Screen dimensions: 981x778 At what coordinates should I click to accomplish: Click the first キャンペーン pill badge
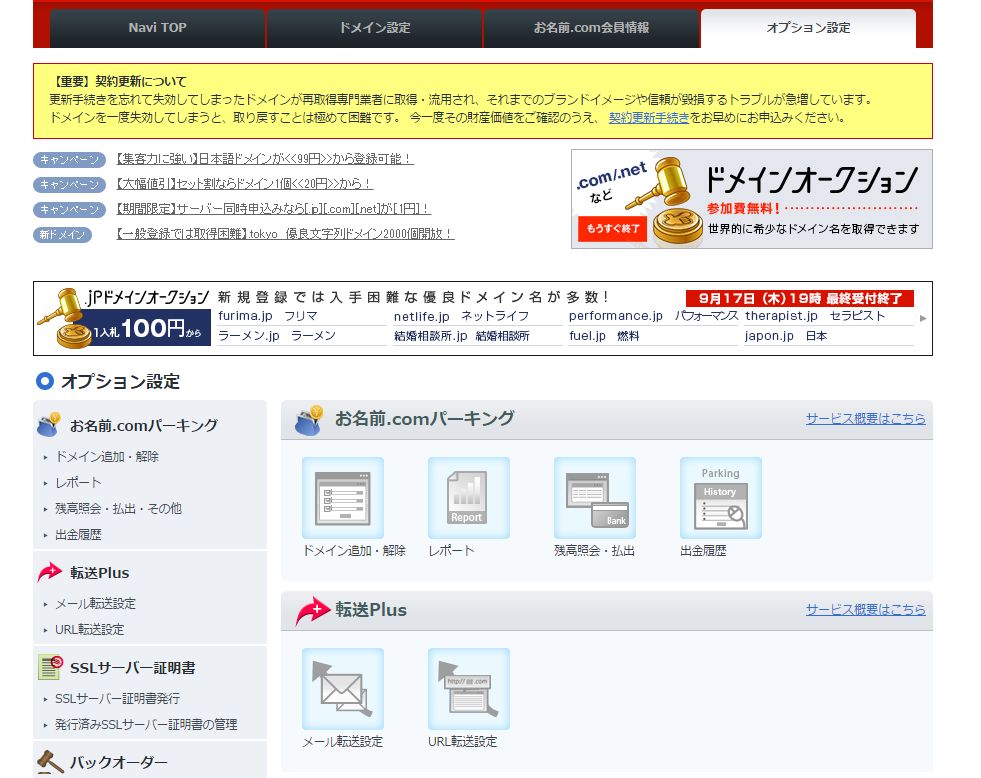(x=69, y=159)
